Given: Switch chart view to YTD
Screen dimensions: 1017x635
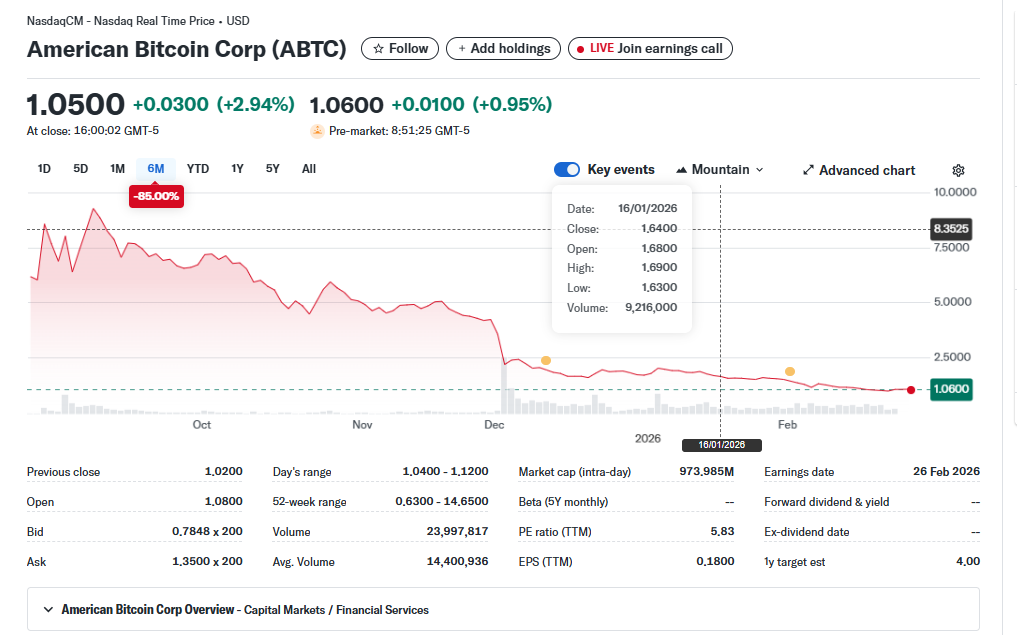Looking at the screenshot, I should (197, 168).
